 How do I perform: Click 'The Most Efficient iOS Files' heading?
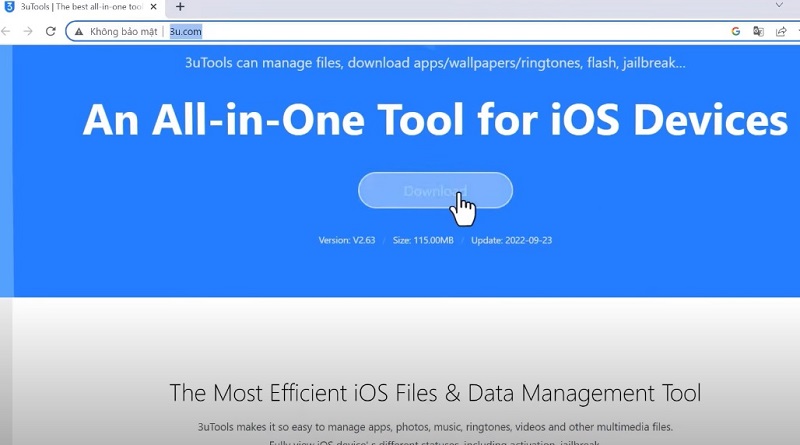(x=435, y=393)
